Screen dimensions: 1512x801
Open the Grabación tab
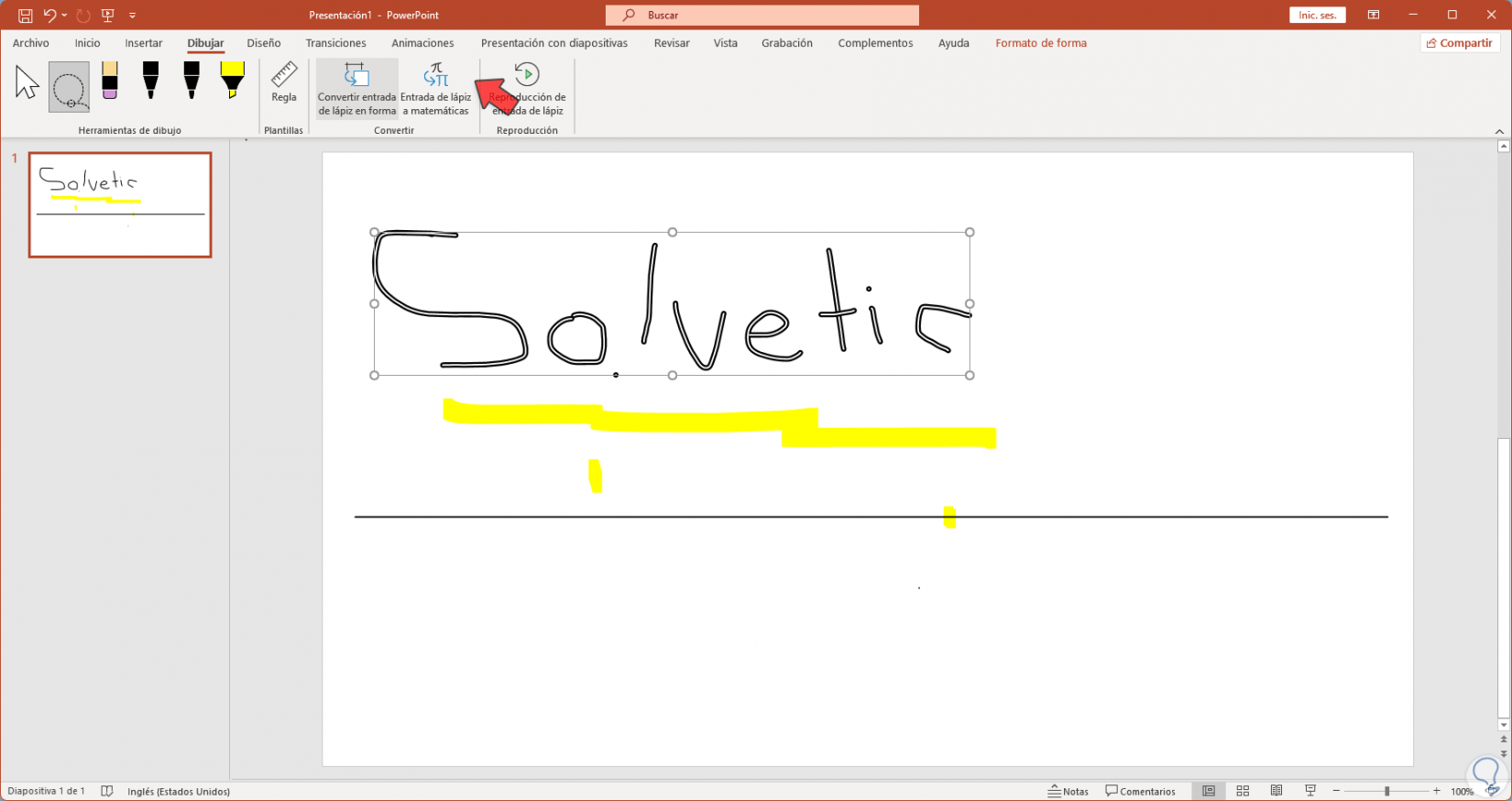(787, 43)
